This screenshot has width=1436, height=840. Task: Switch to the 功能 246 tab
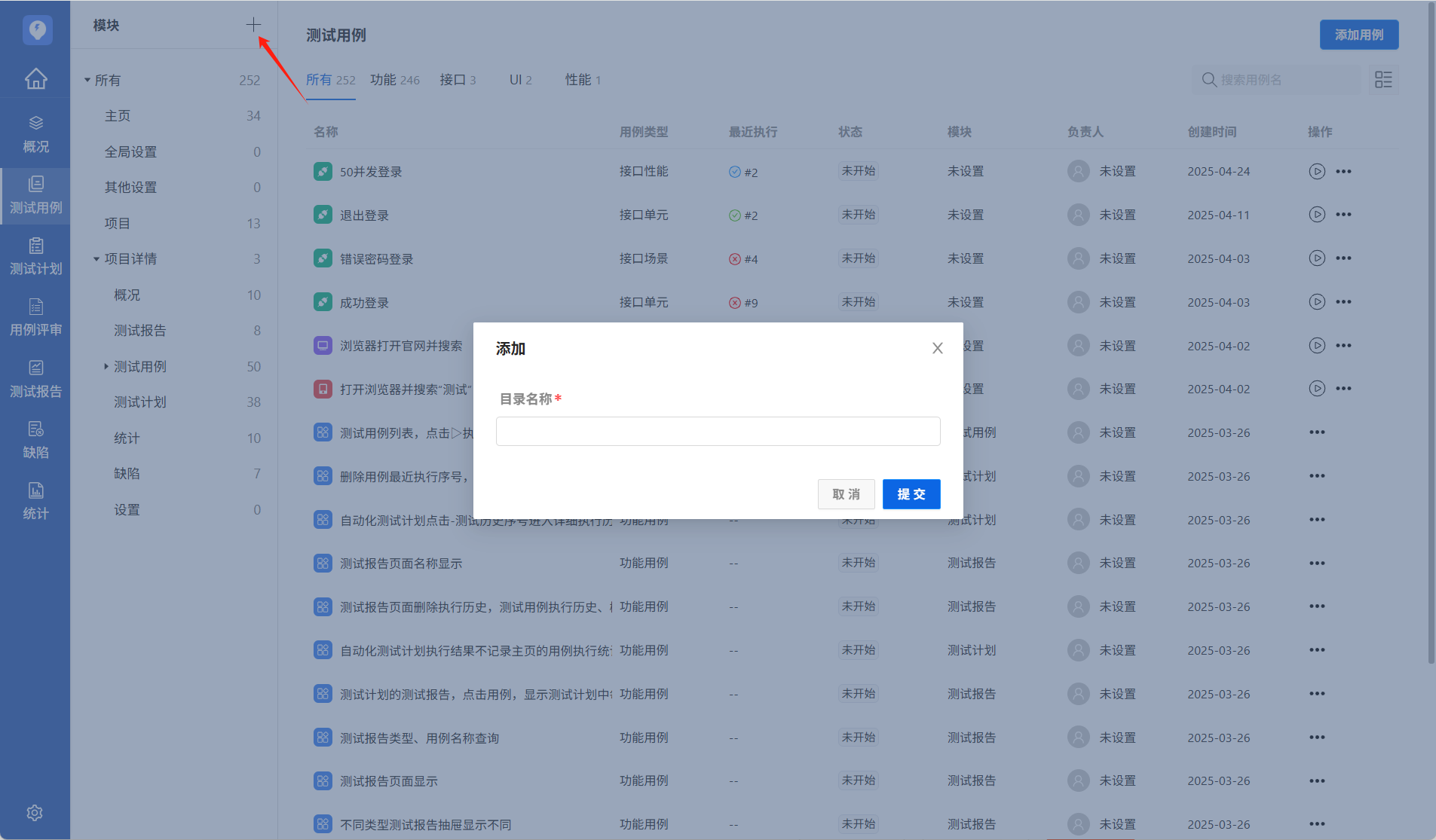click(x=394, y=80)
